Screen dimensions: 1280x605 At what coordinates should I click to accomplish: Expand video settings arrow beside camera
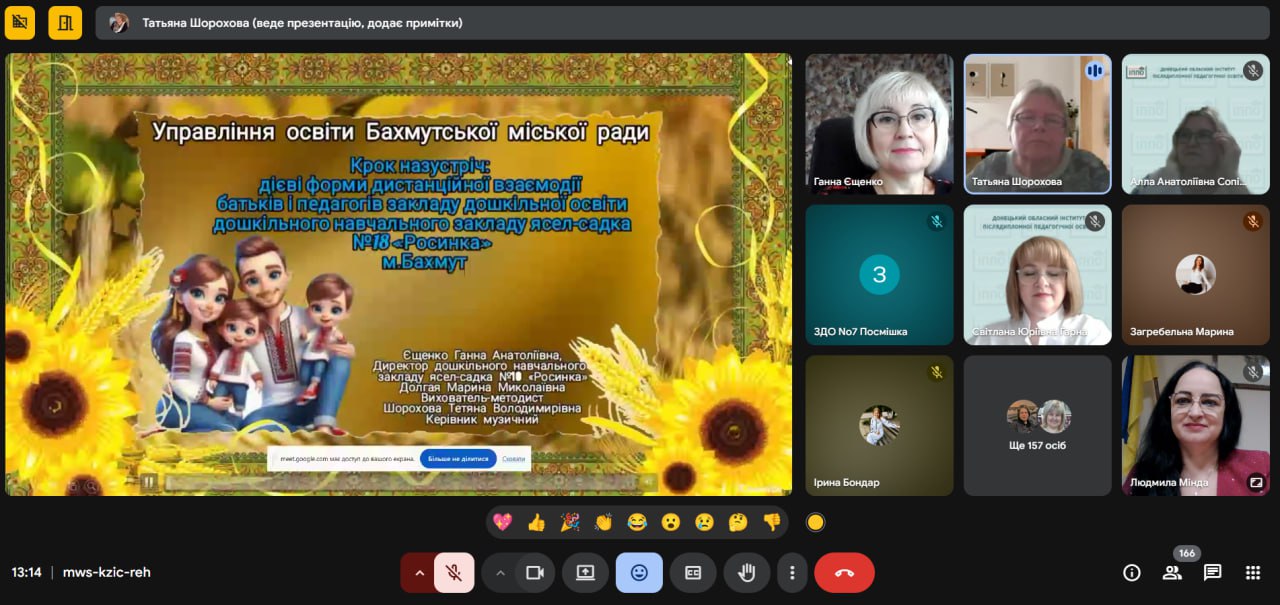(500, 573)
